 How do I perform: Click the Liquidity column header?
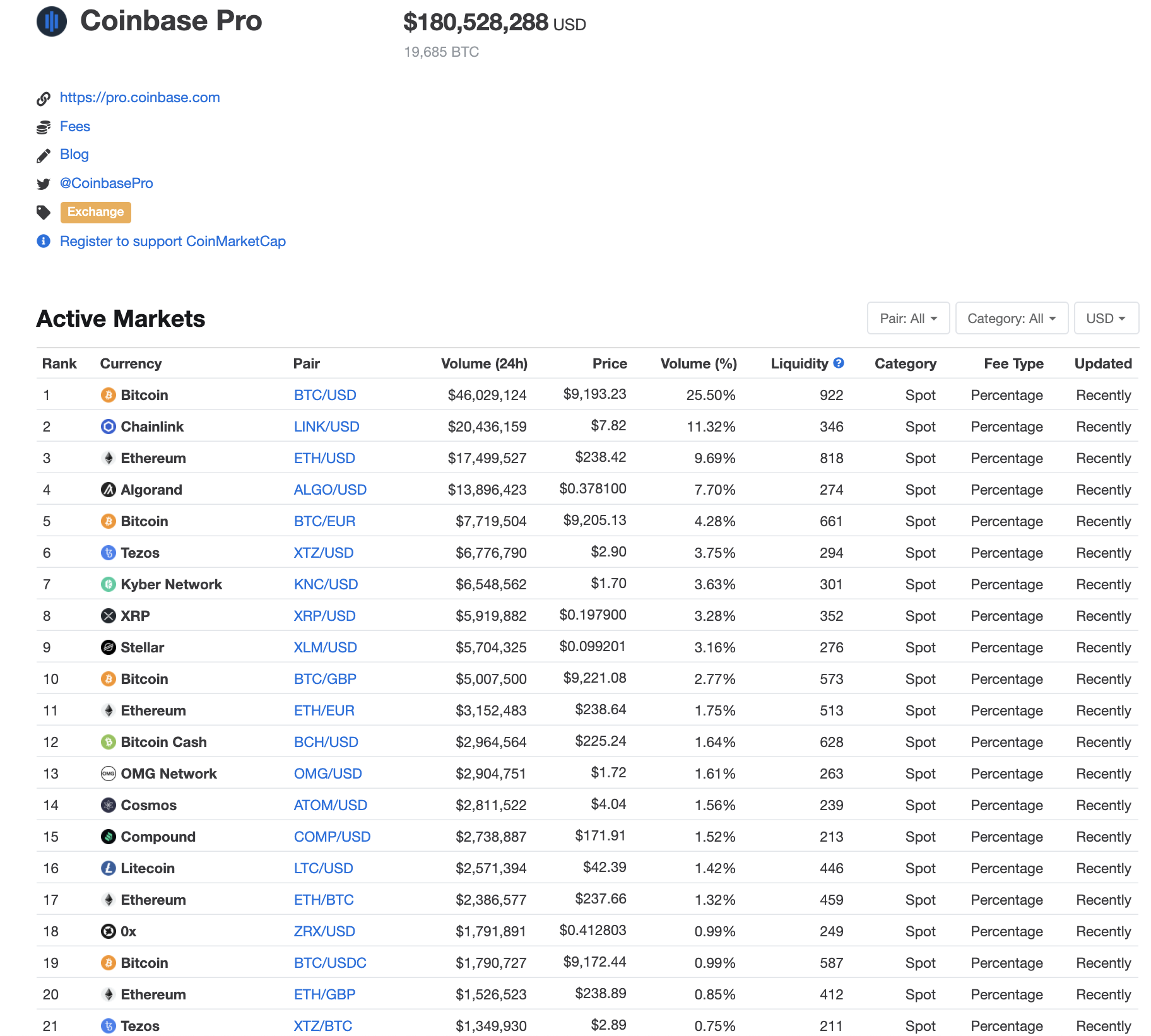pyautogui.click(x=800, y=364)
